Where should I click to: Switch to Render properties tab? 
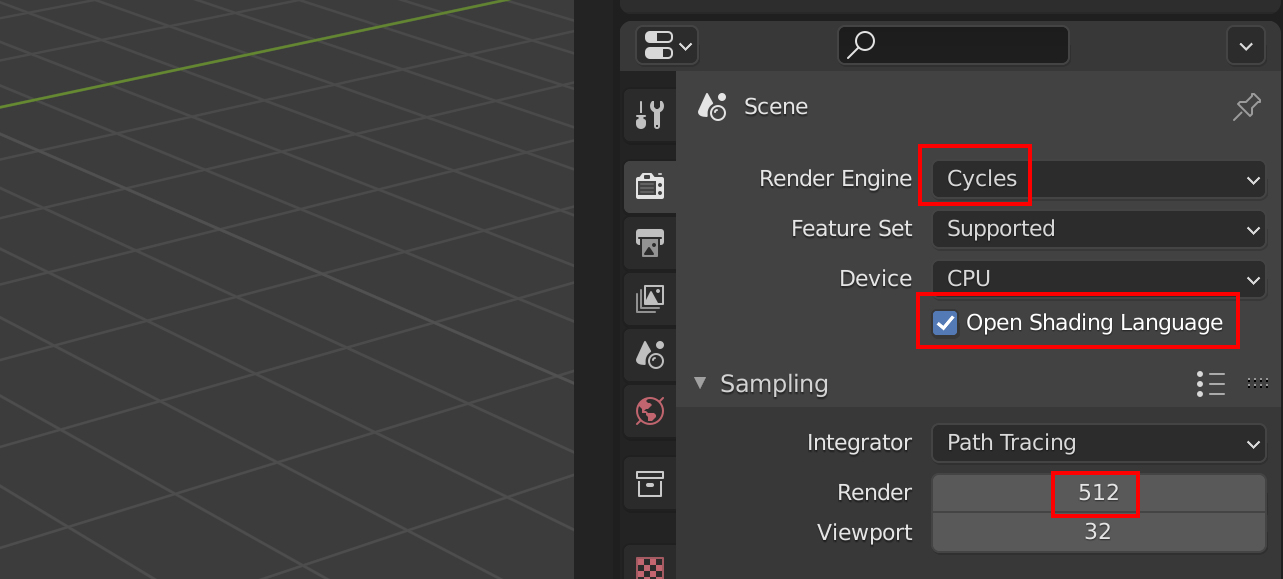click(x=650, y=186)
